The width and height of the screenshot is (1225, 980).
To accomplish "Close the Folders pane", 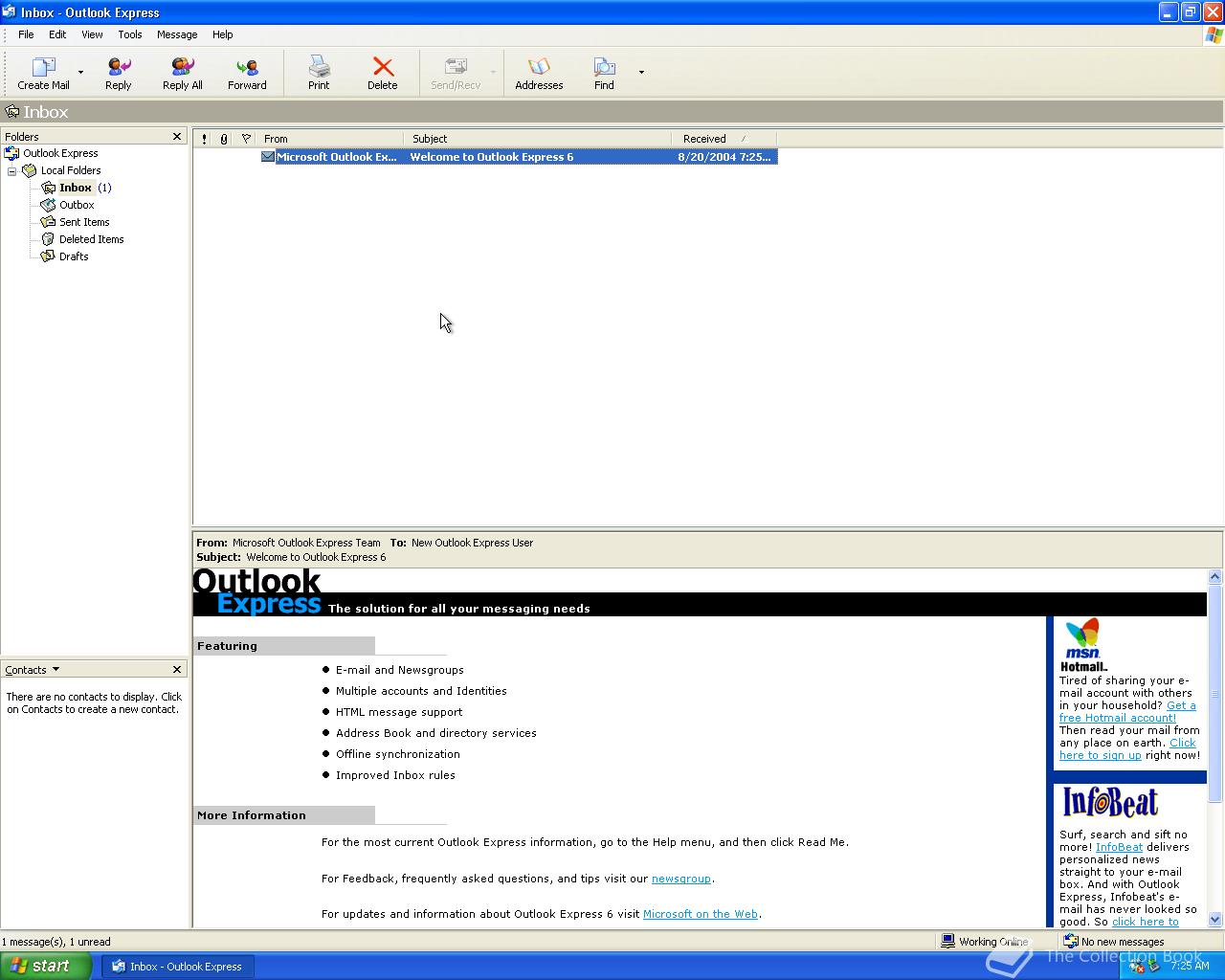I will point(177,137).
